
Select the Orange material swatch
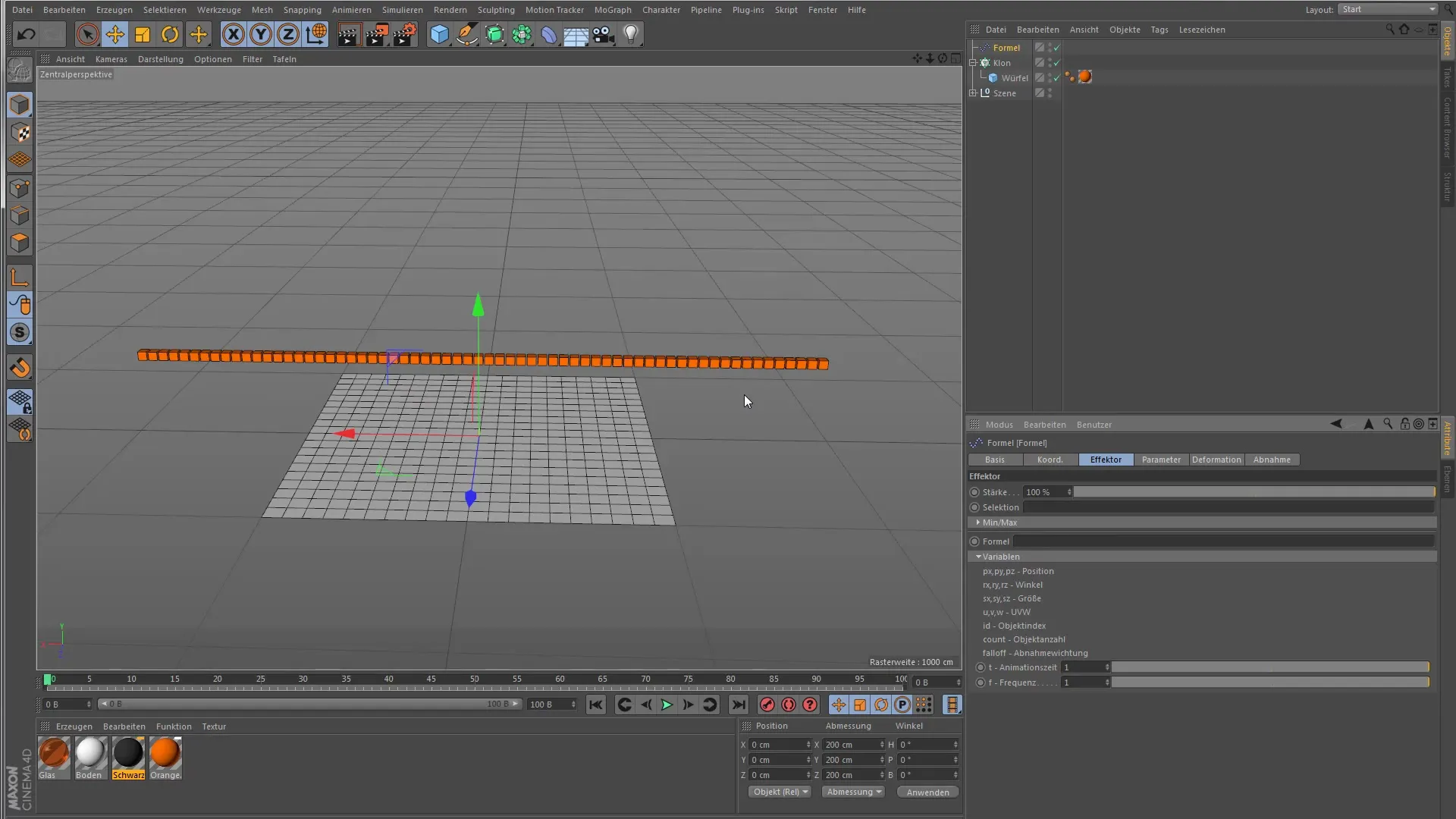pyautogui.click(x=165, y=753)
